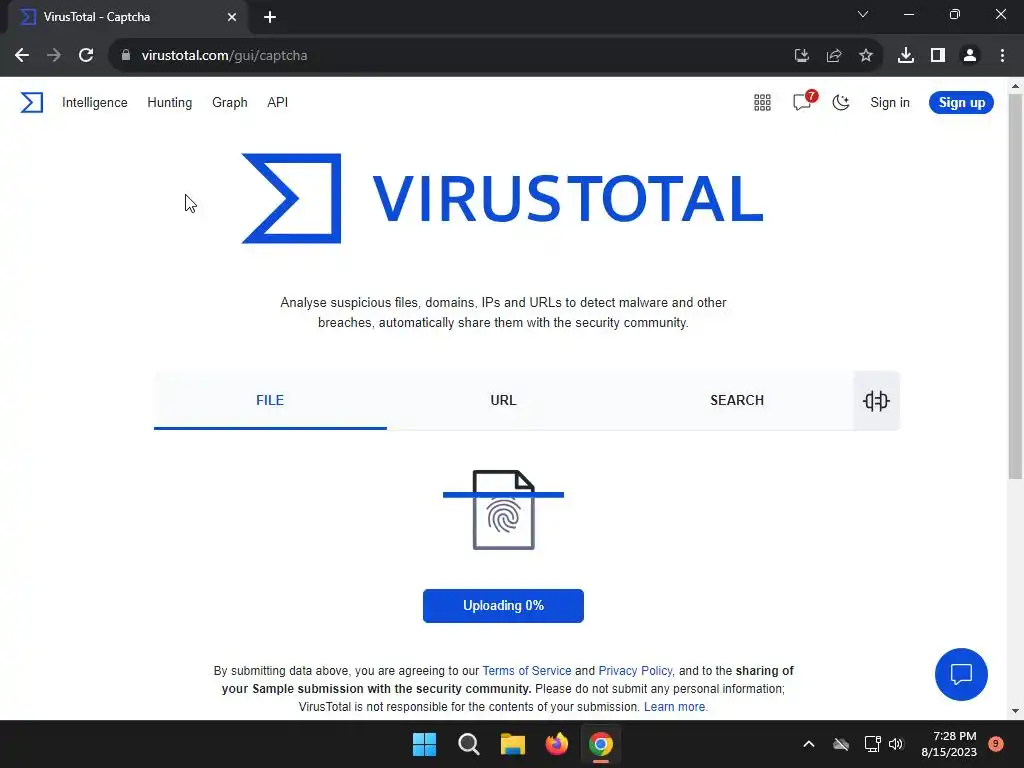Launch Firefox from taskbar
1024x768 pixels.
[557, 744]
